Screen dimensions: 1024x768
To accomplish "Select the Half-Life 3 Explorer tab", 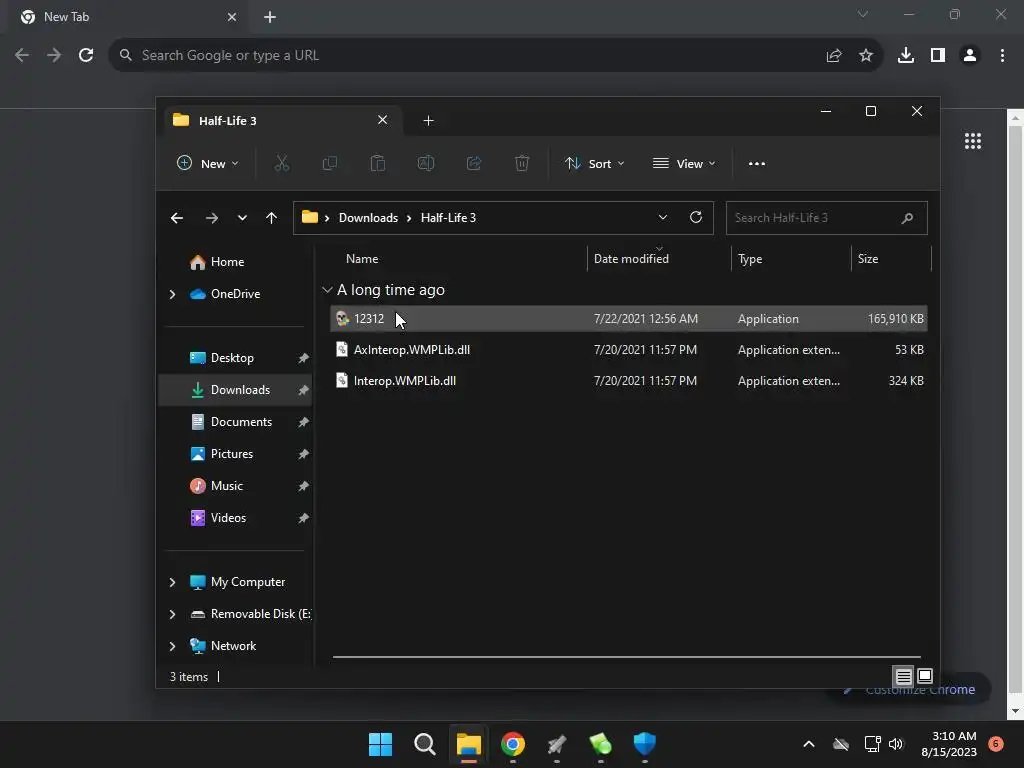I will (281, 120).
